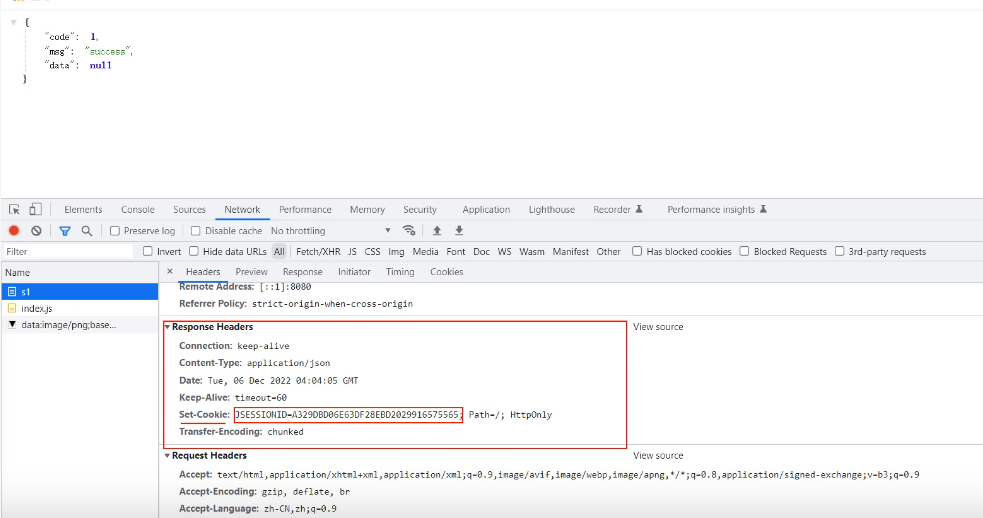
Task: Switch to the Preview tab
Action: coord(251,272)
